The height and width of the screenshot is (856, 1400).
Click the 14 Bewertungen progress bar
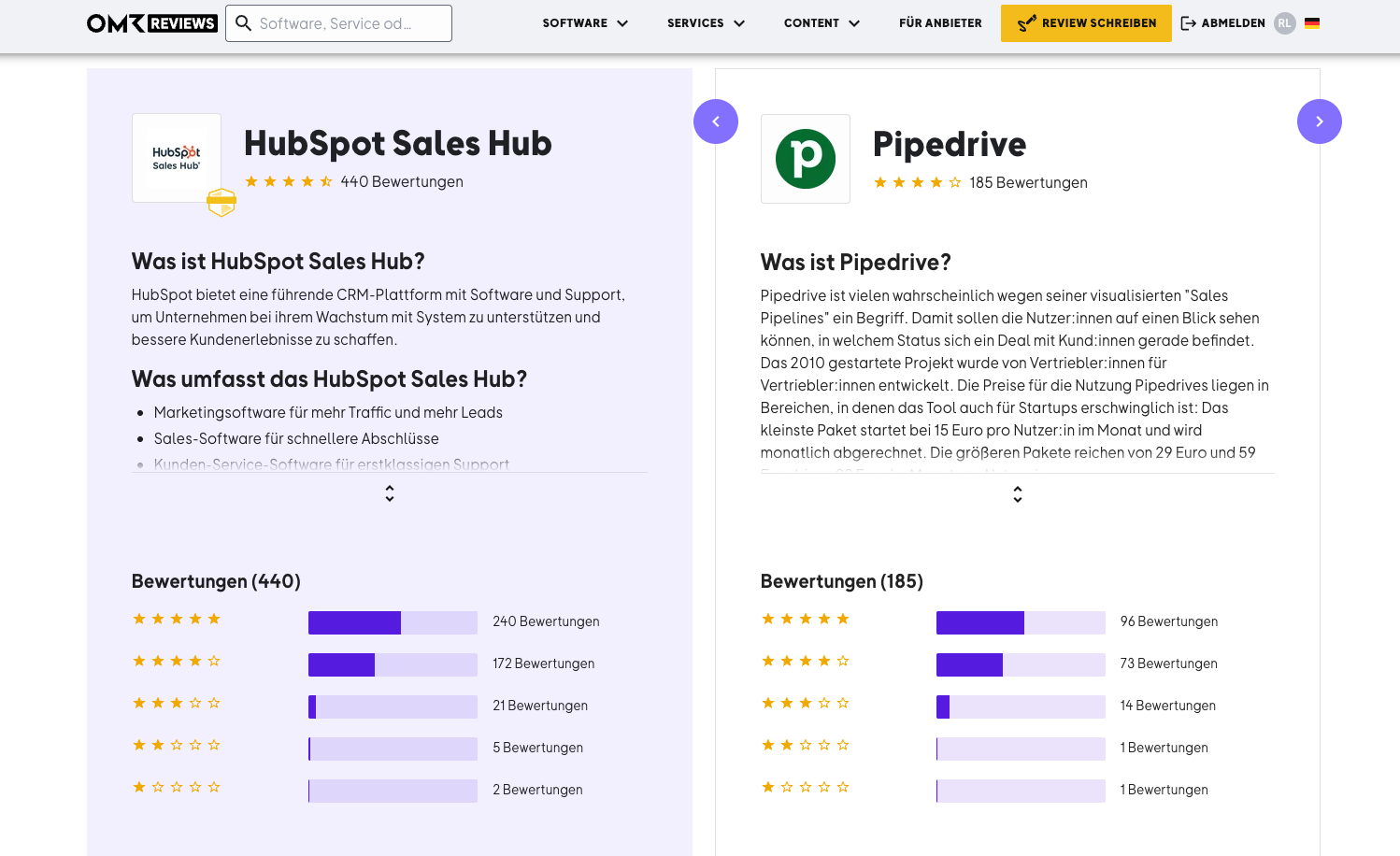point(1021,706)
